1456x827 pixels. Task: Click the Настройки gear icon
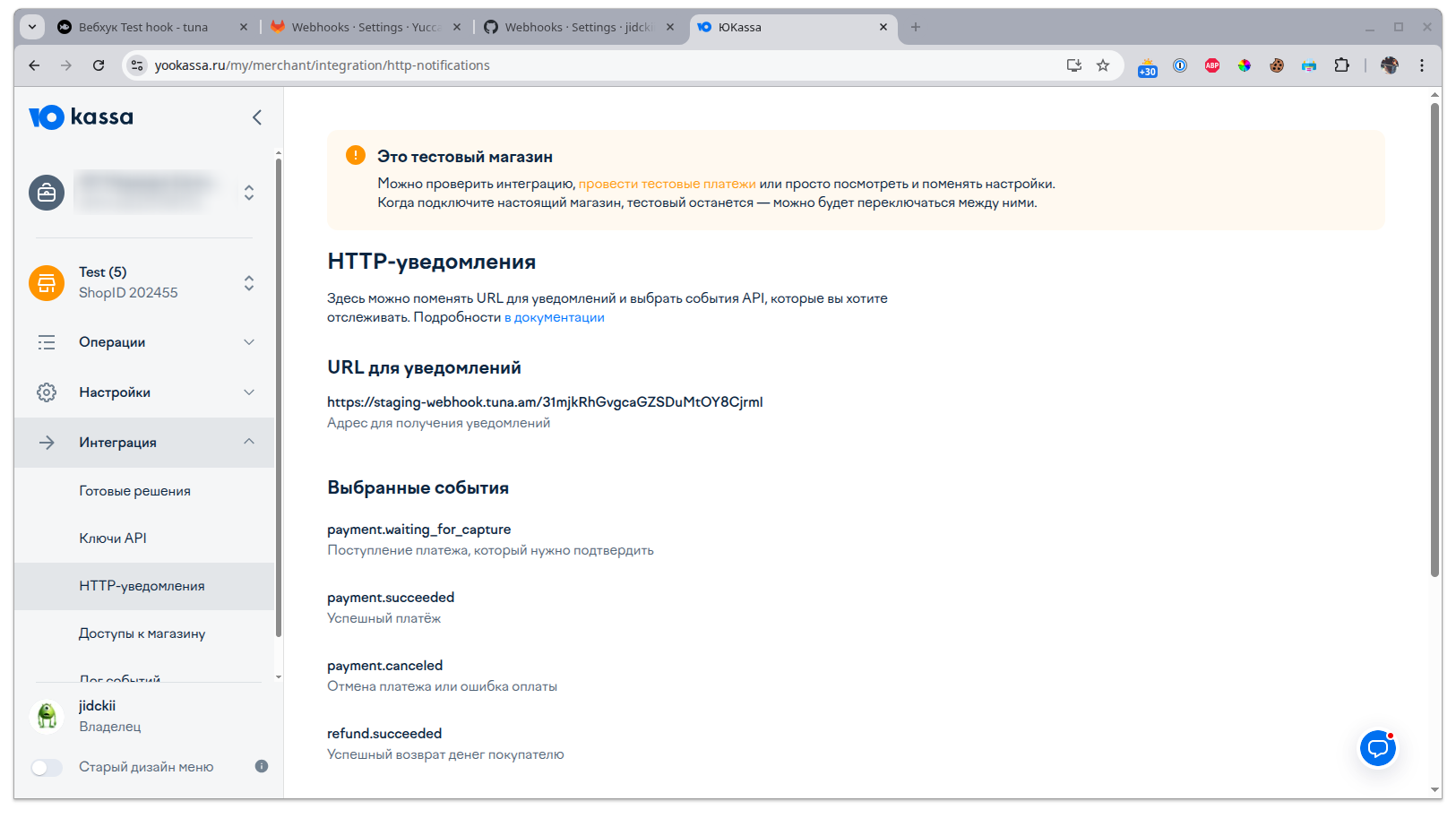(x=47, y=392)
